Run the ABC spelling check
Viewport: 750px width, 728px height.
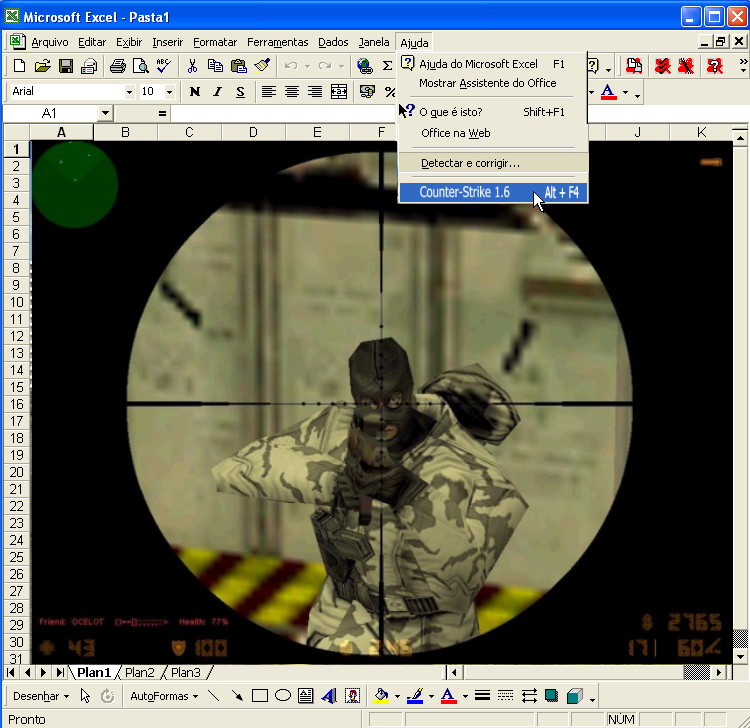164,66
